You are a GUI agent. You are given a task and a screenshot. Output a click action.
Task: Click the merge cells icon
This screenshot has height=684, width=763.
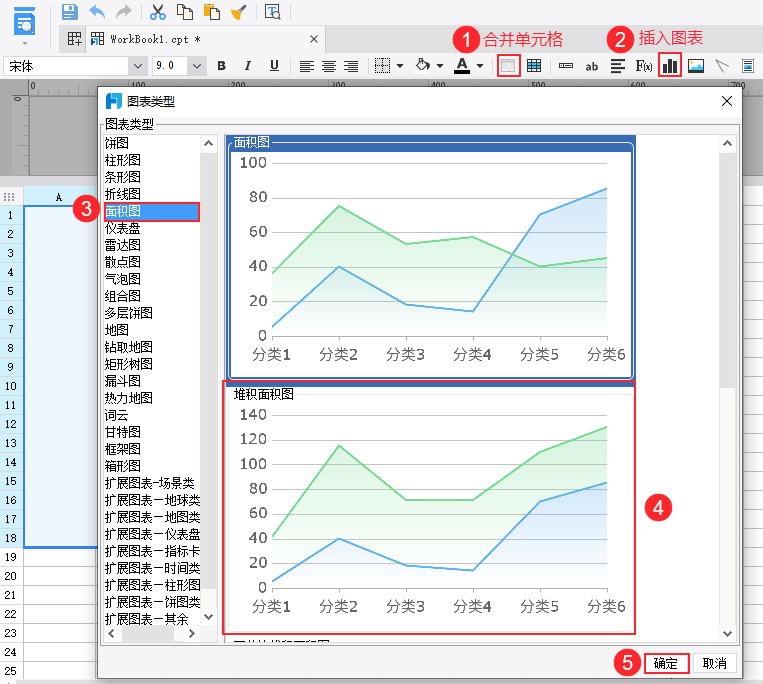click(508, 66)
